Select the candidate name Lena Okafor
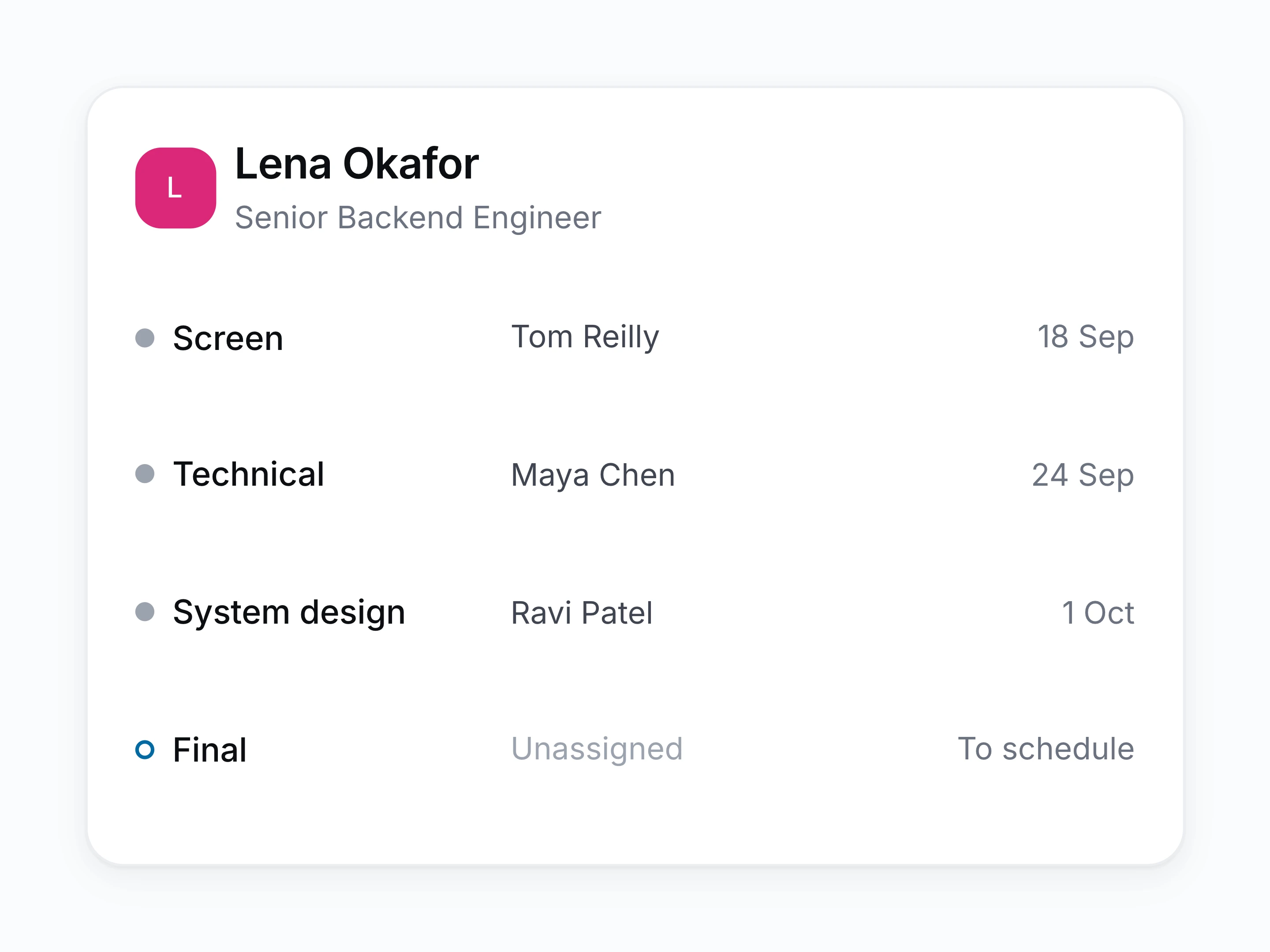 point(357,164)
